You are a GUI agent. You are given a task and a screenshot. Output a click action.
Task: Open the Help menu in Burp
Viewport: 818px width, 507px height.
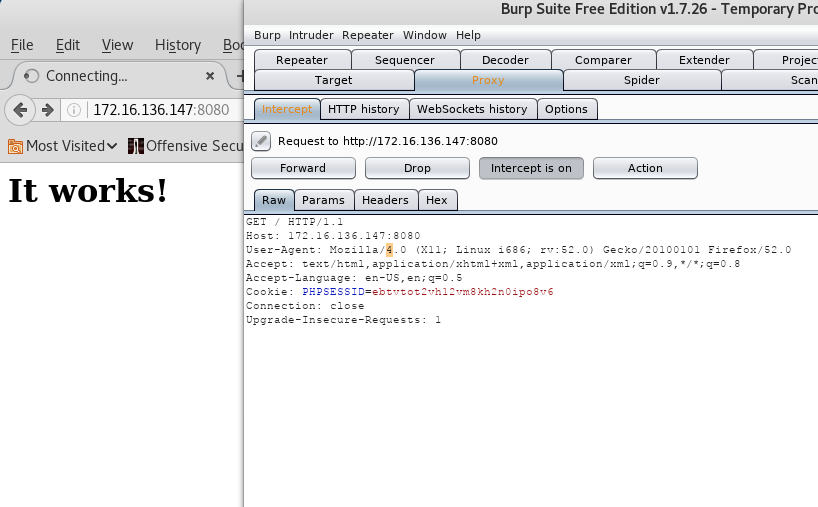point(468,35)
